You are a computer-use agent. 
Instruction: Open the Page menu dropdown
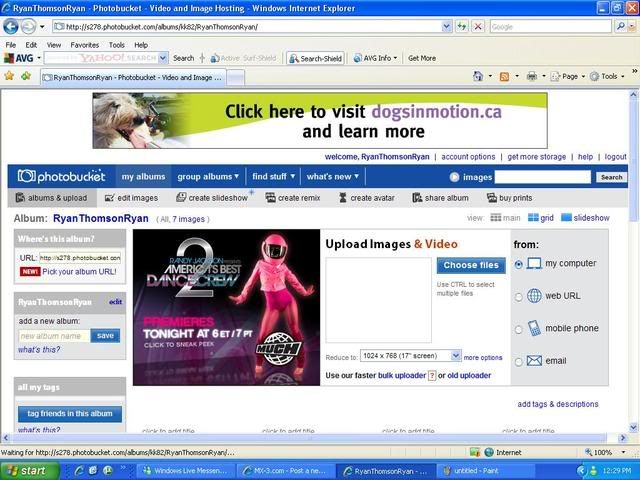coord(568,76)
